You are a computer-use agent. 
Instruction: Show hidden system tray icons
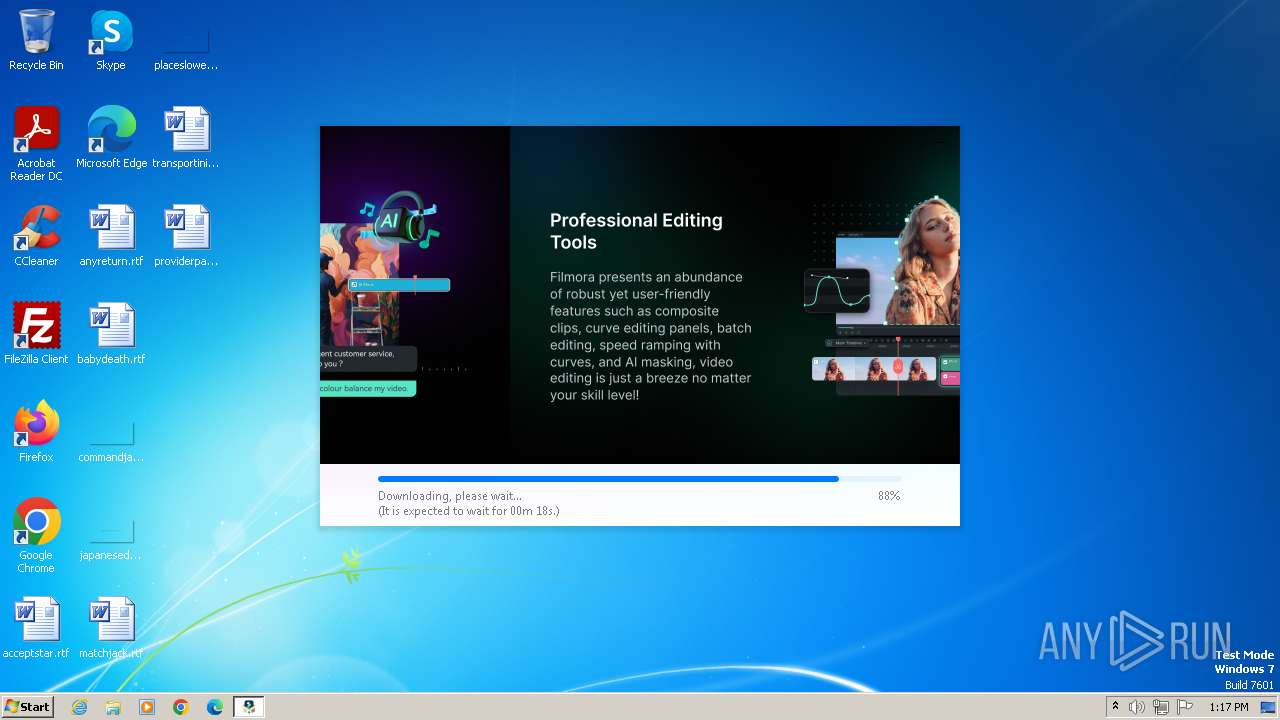[x=1115, y=707]
